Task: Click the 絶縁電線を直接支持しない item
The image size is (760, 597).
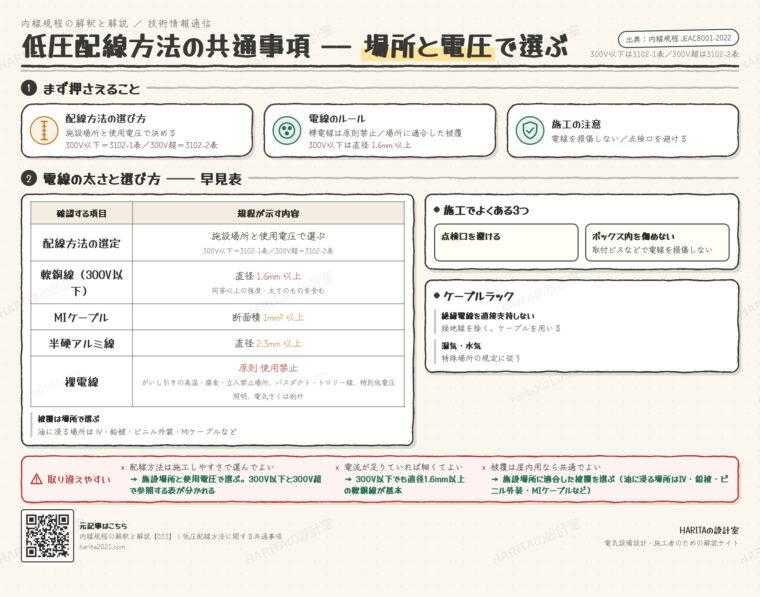Action: pyautogui.click(x=488, y=316)
